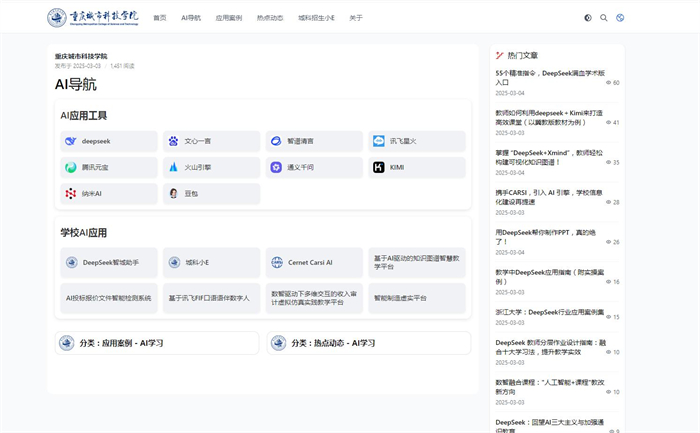Click the blue globe icon in header
Viewport: 700px width, 433px height.
click(x=620, y=18)
